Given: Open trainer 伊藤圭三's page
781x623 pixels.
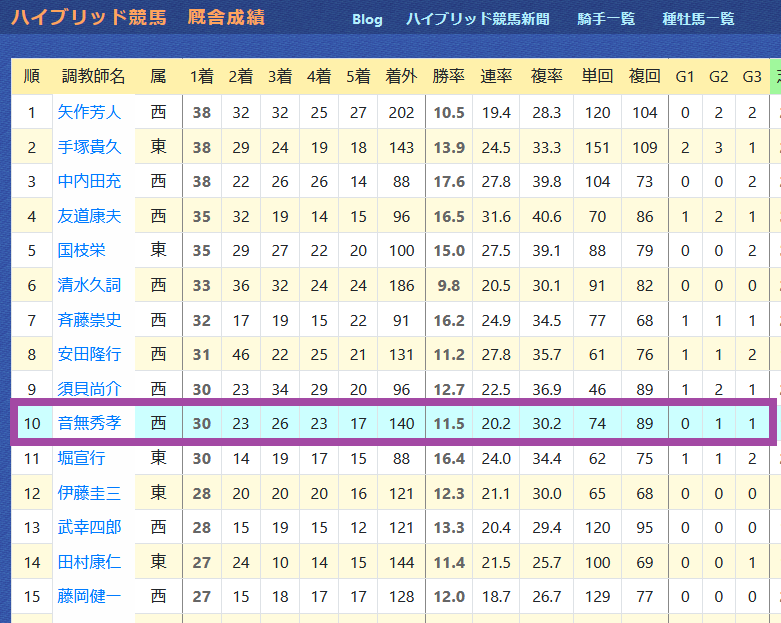Looking at the screenshot, I should 89,493.
